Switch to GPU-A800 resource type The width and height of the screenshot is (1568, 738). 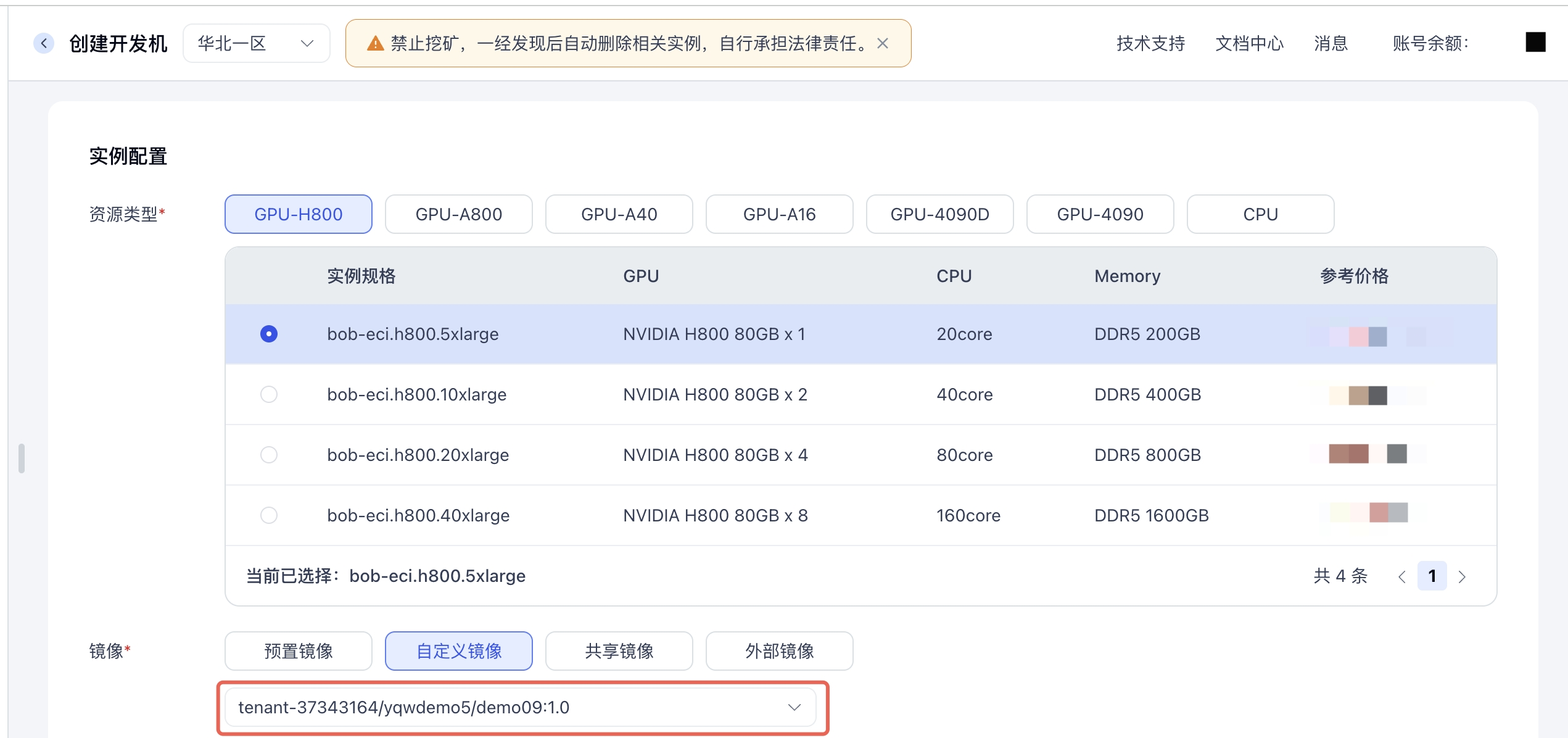(x=458, y=214)
